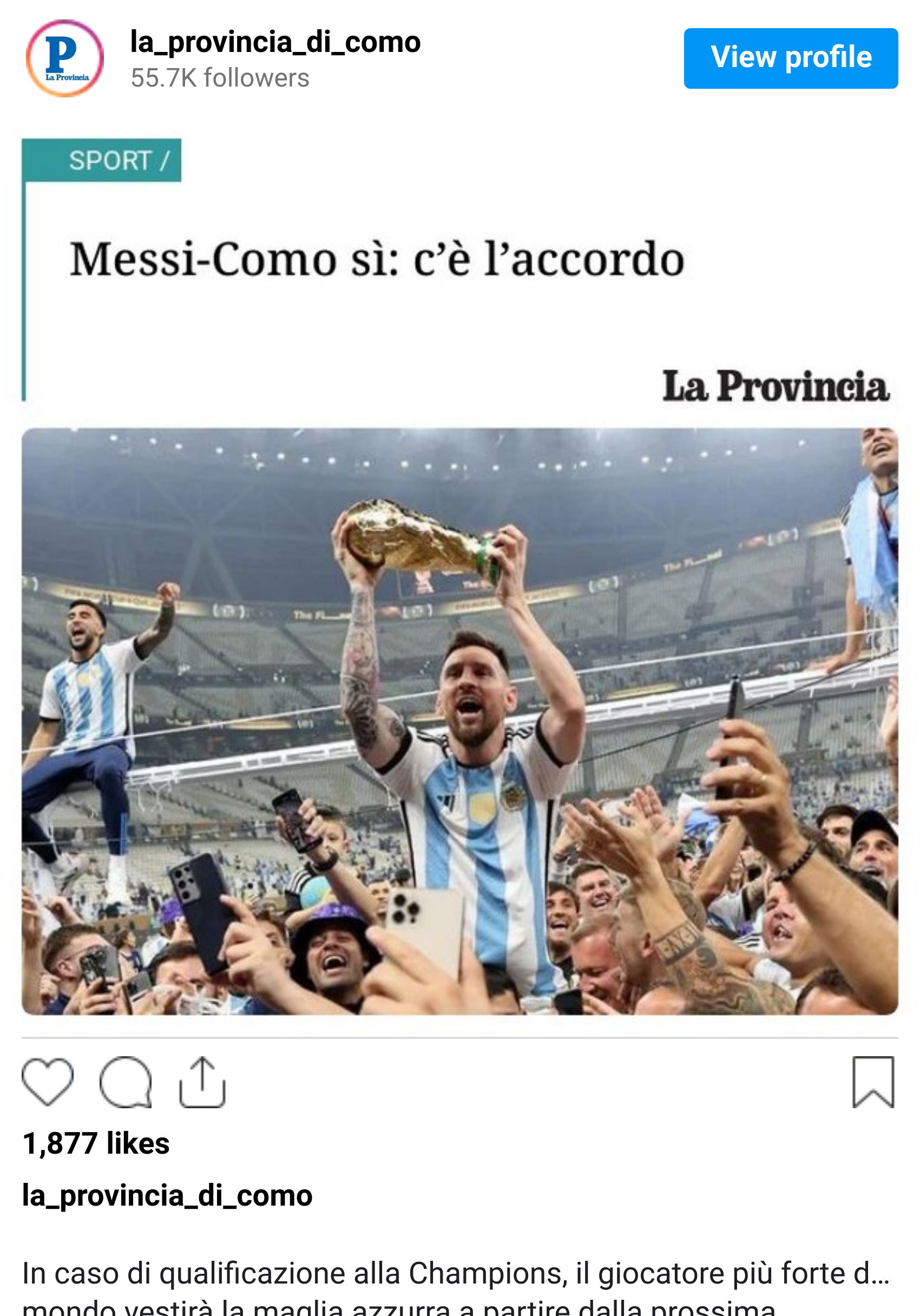This screenshot has width=920, height=1316.
Task: Like the post with the heart icon
Action: click(x=48, y=1082)
